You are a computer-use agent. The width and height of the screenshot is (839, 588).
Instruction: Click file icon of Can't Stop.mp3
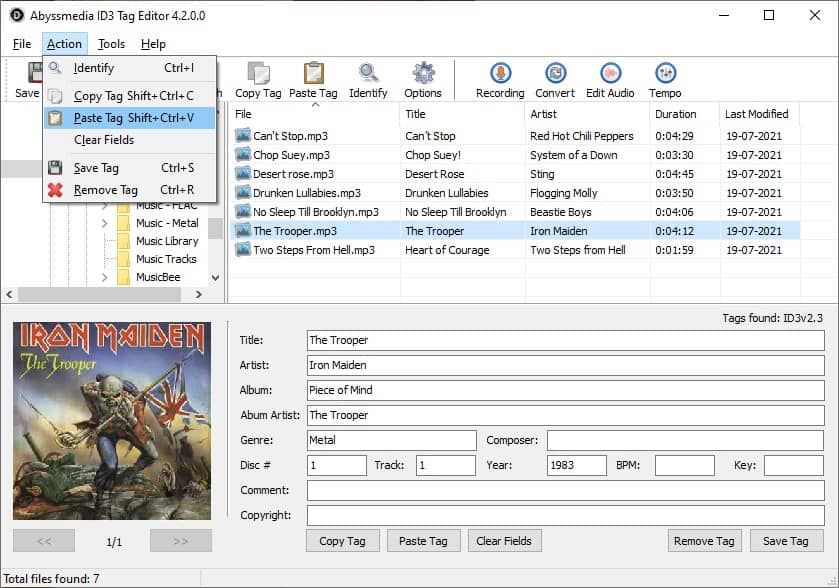coord(243,135)
